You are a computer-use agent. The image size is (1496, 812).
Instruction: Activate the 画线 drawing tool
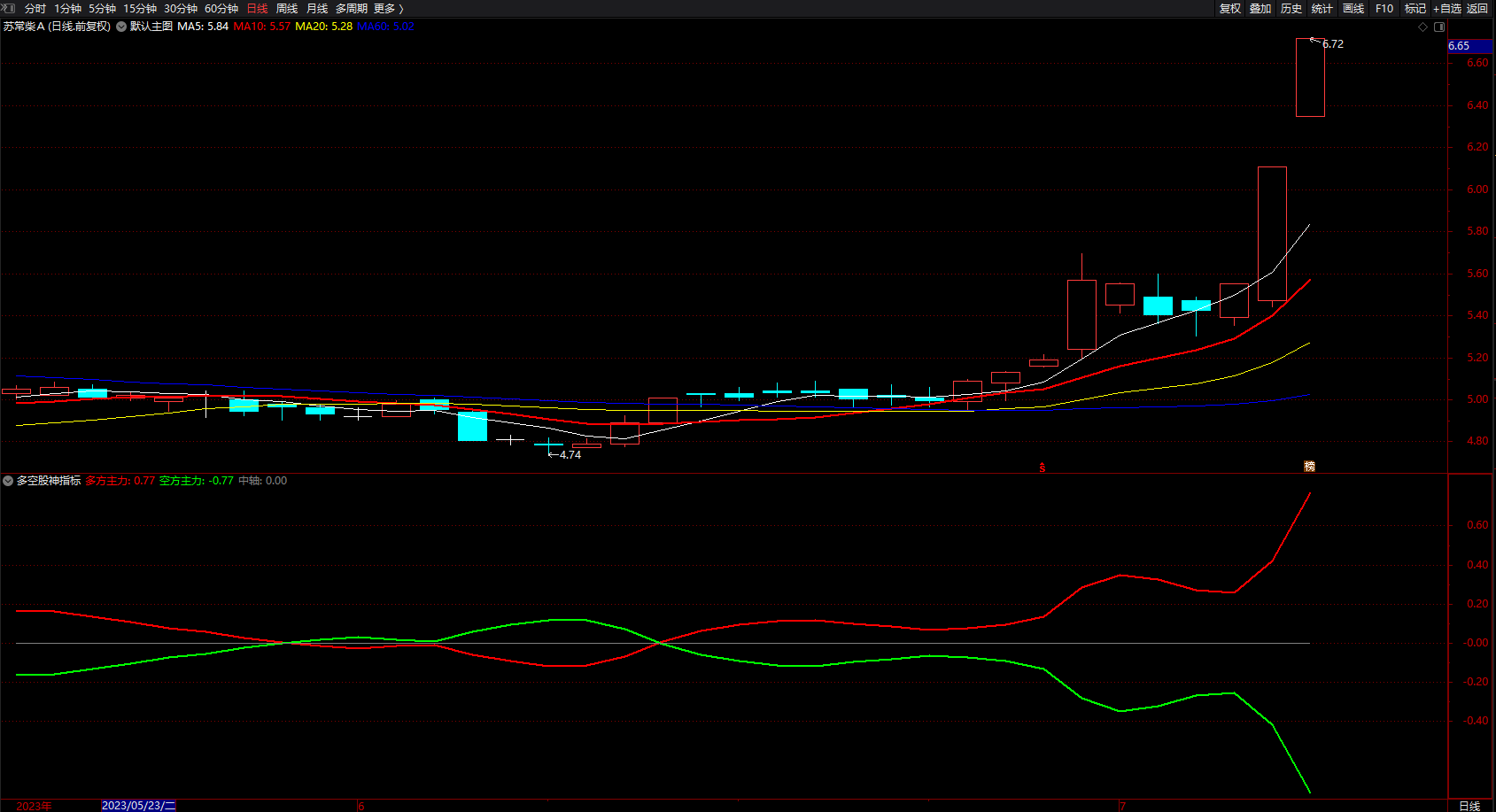tap(1353, 8)
